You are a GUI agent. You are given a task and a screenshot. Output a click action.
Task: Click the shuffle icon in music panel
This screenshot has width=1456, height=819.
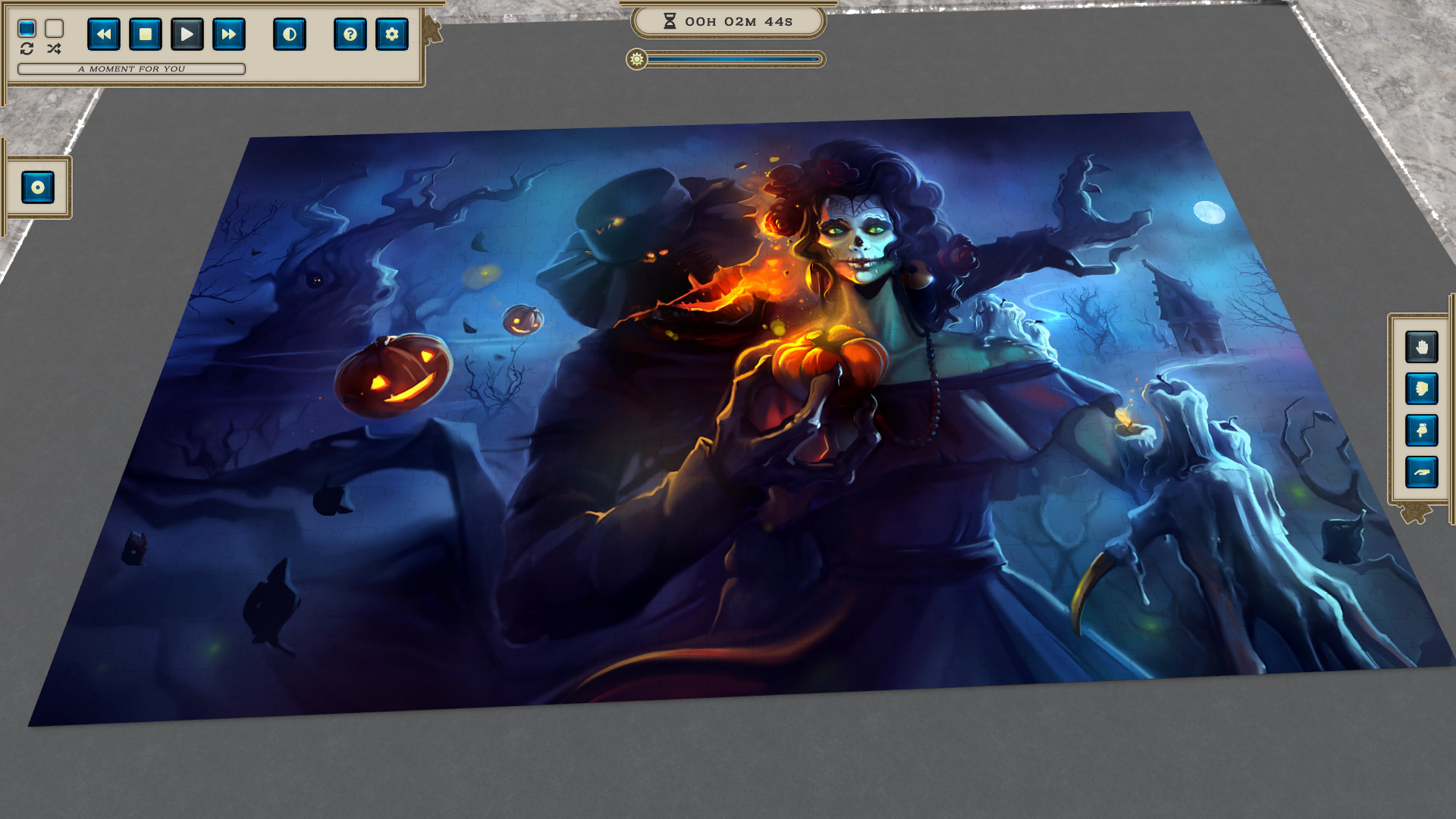click(53, 50)
